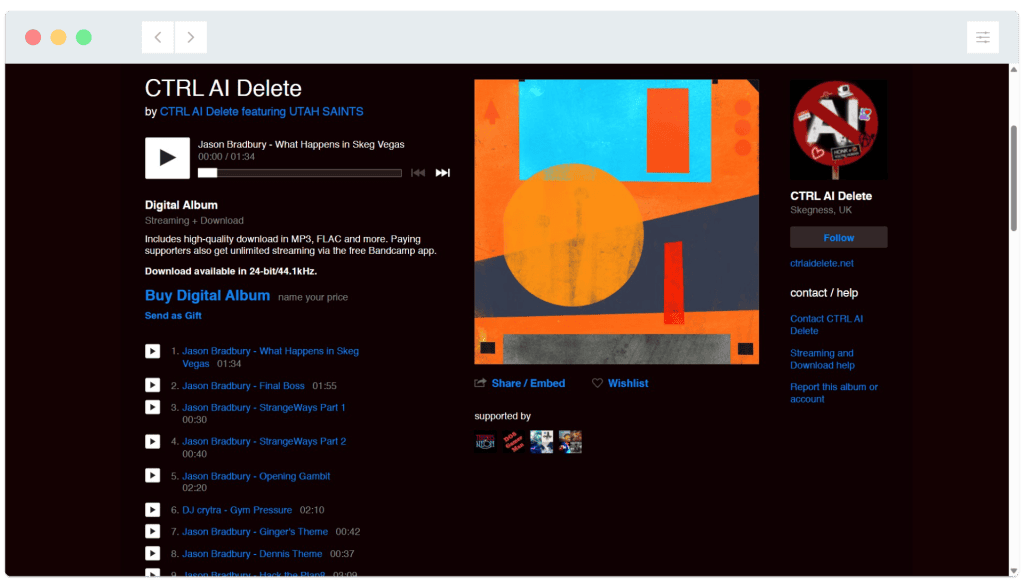Play track 3 StrangeWays Part 1
The width and height of the screenshot is (1024, 587).
pyautogui.click(x=152, y=407)
